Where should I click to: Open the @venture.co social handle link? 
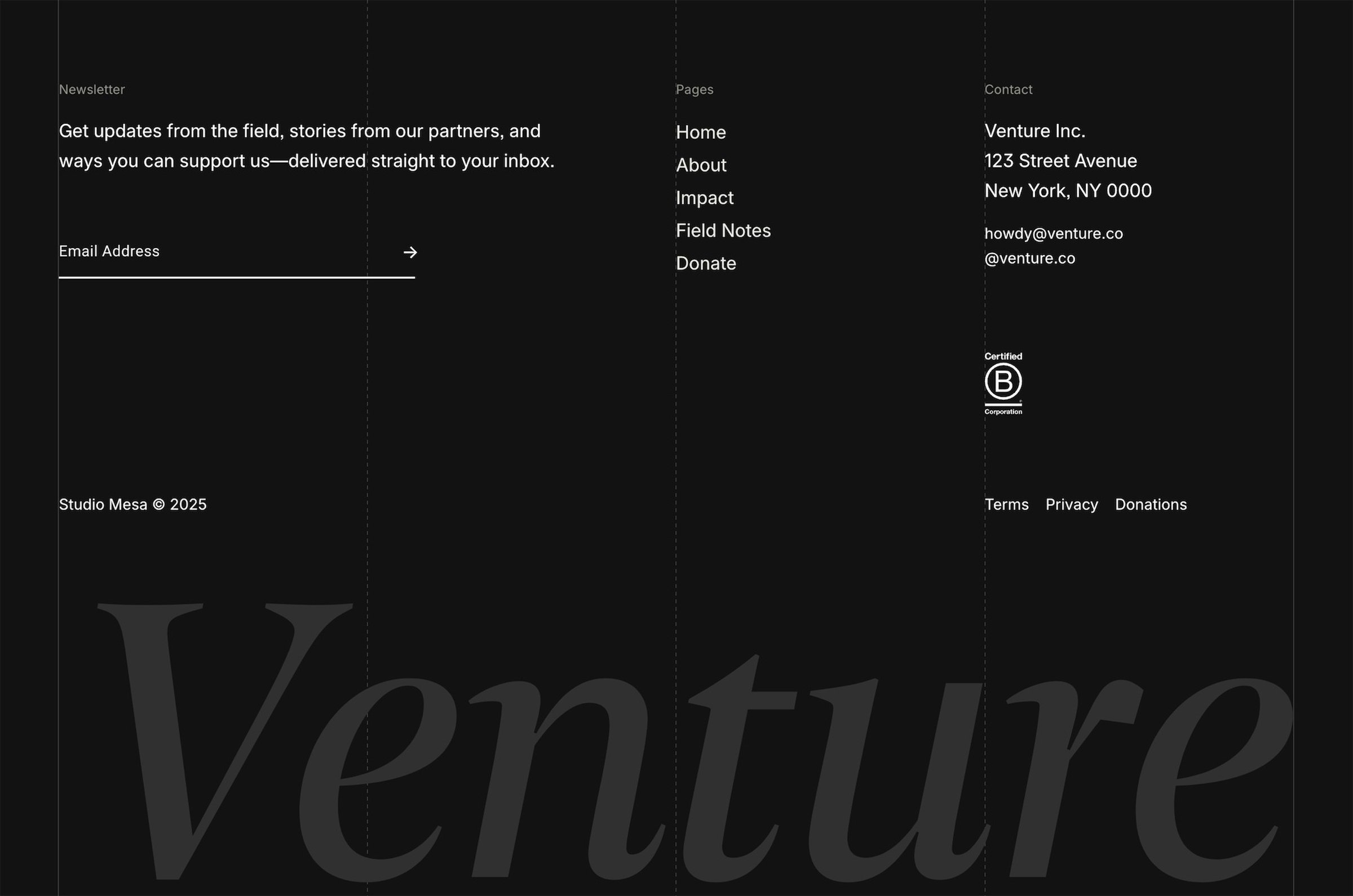tap(1029, 258)
